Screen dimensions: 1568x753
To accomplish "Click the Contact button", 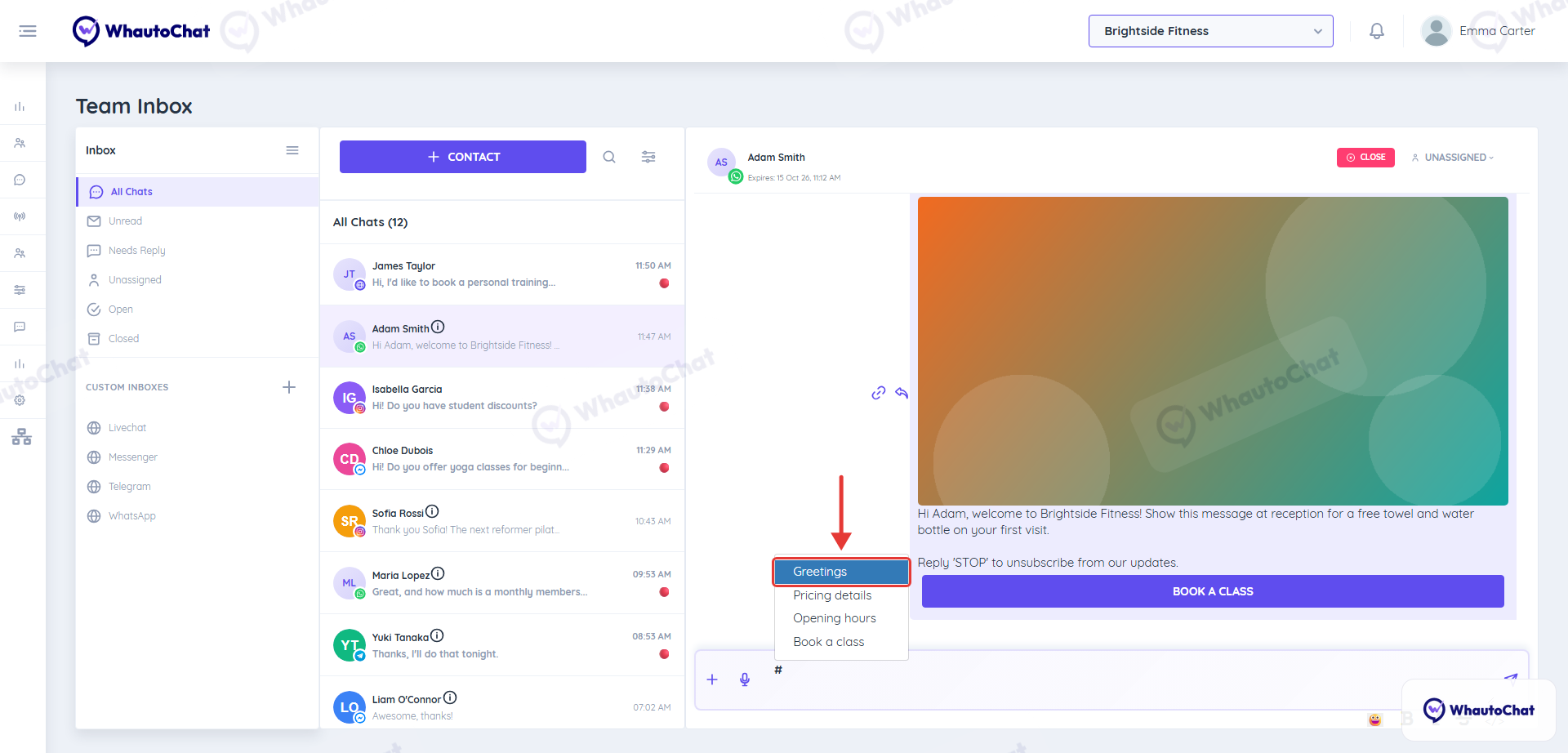I will click(463, 157).
